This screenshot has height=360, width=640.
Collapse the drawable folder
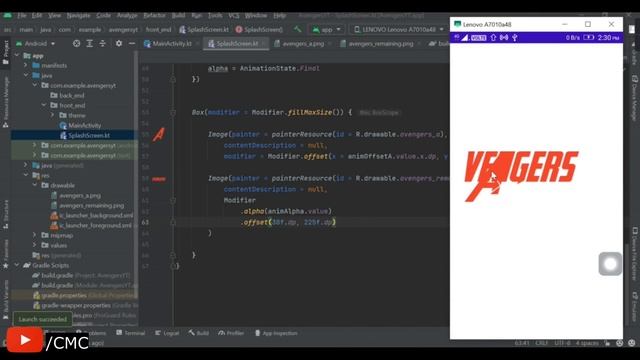coord(35,185)
